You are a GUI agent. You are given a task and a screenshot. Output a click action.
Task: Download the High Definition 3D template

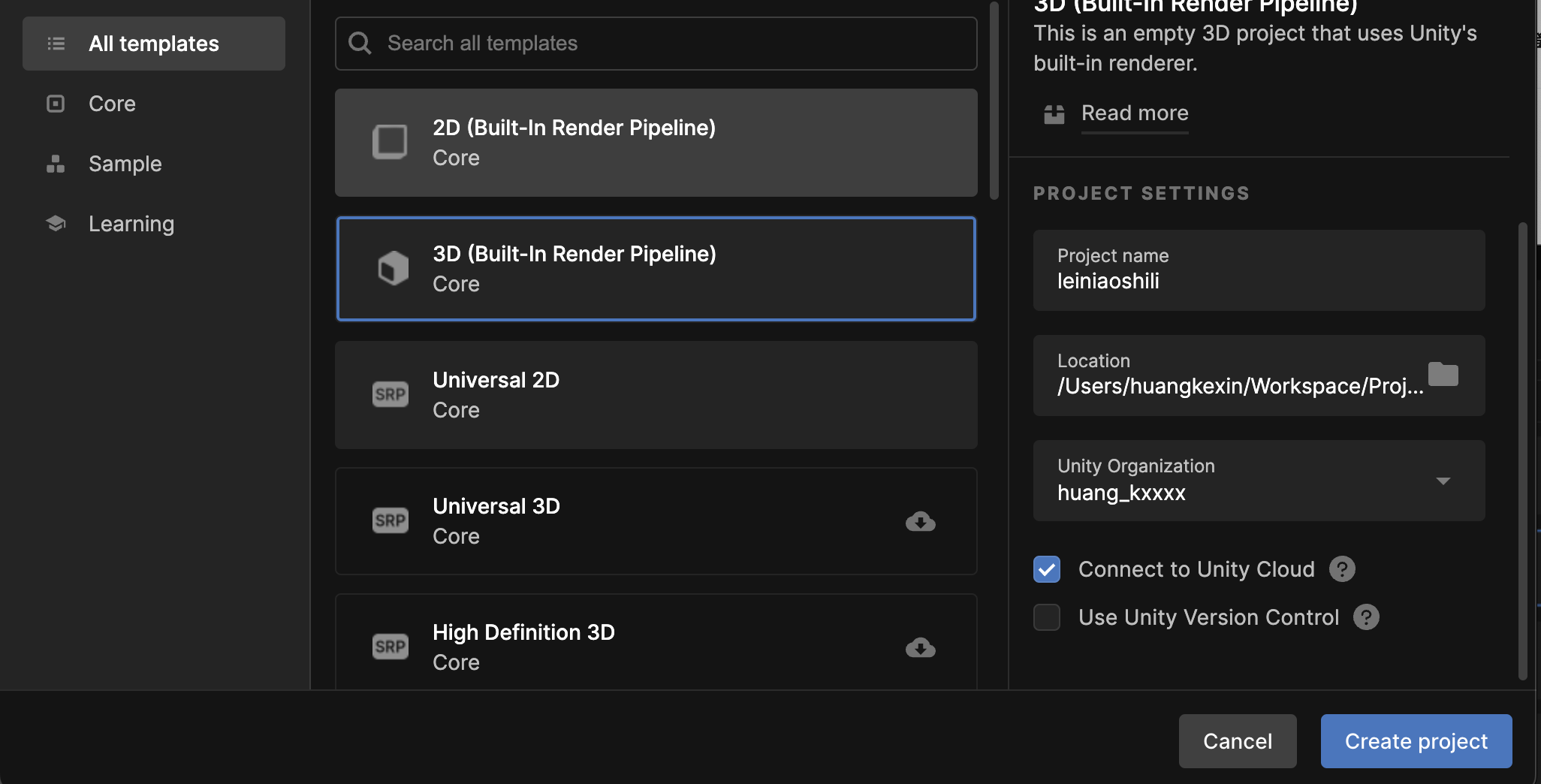click(921, 647)
